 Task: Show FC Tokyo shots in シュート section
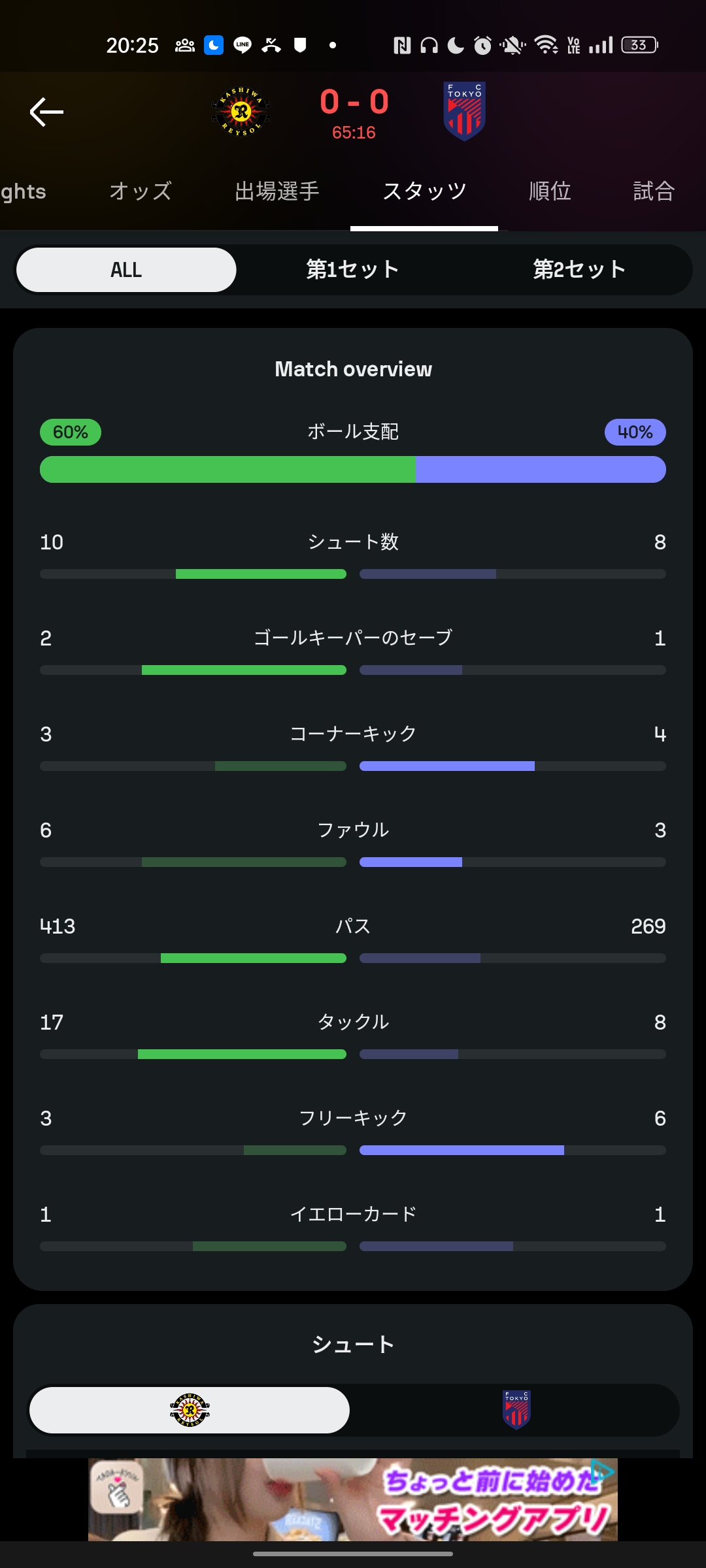point(516,1410)
